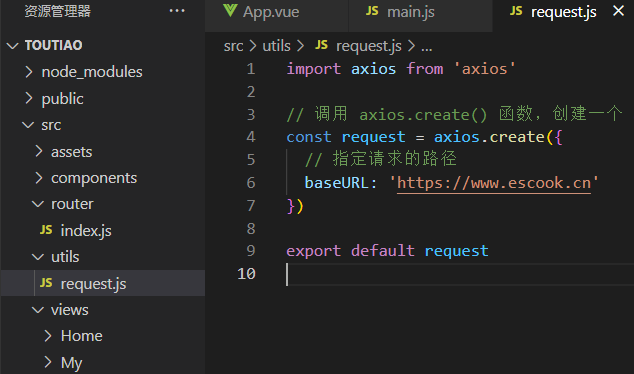Screen dimensions: 634x374
Task: Collapse the TOUTIAO project root
Action: click(x=13, y=46)
